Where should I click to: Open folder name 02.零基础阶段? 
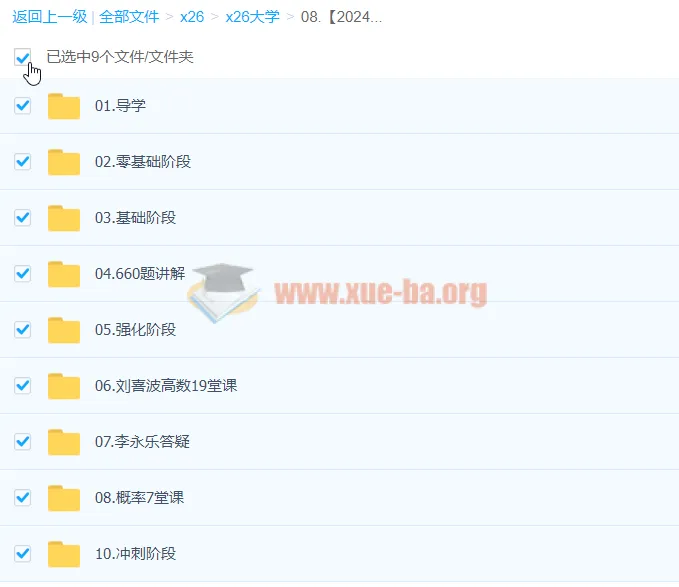pos(143,161)
